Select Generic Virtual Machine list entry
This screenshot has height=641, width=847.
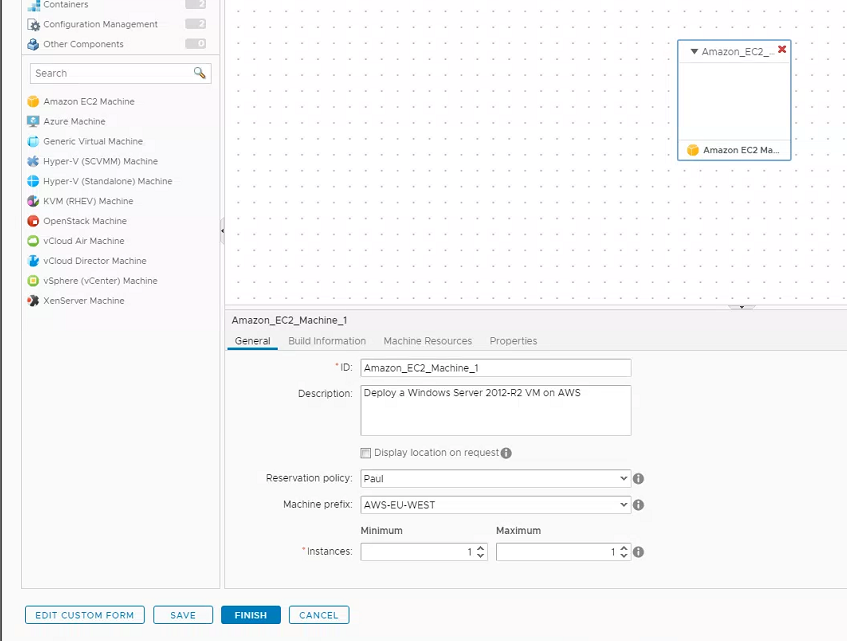(x=93, y=141)
